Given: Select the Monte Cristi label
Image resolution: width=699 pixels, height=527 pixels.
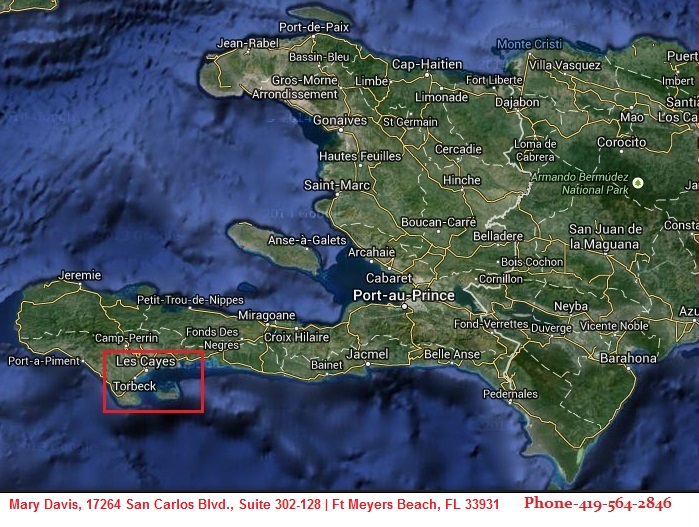Looking at the screenshot, I should coord(527,44).
